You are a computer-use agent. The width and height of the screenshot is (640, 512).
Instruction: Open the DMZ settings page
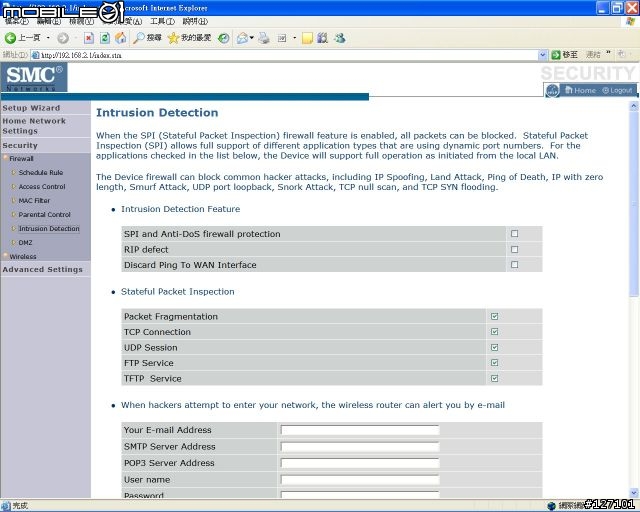pos(25,243)
